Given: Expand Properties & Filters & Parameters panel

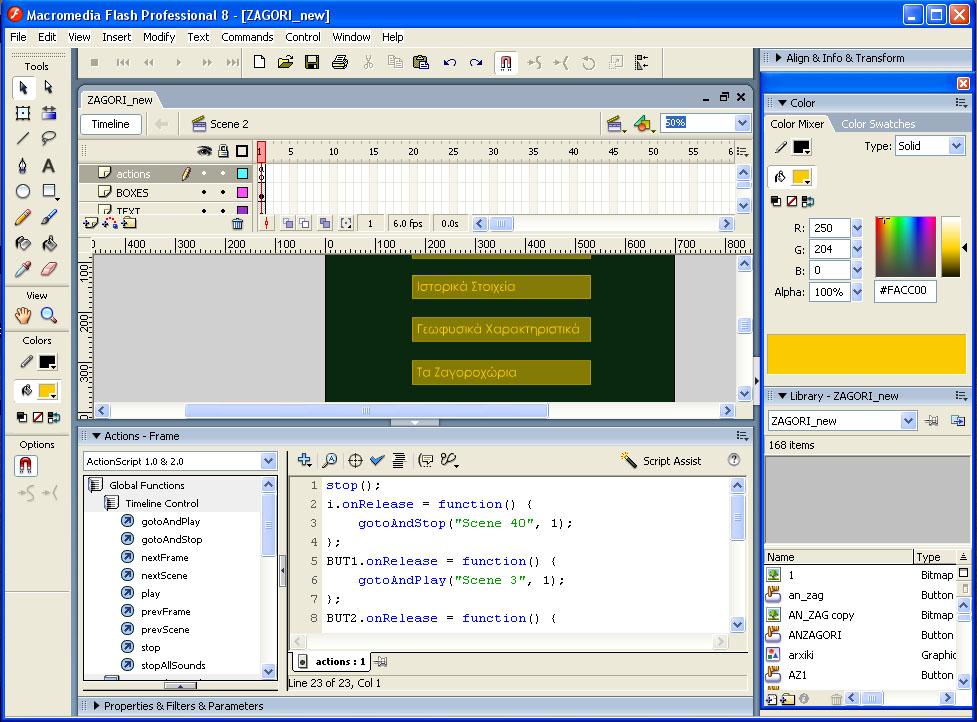Looking at the screenshot, I should pos(97,706).
